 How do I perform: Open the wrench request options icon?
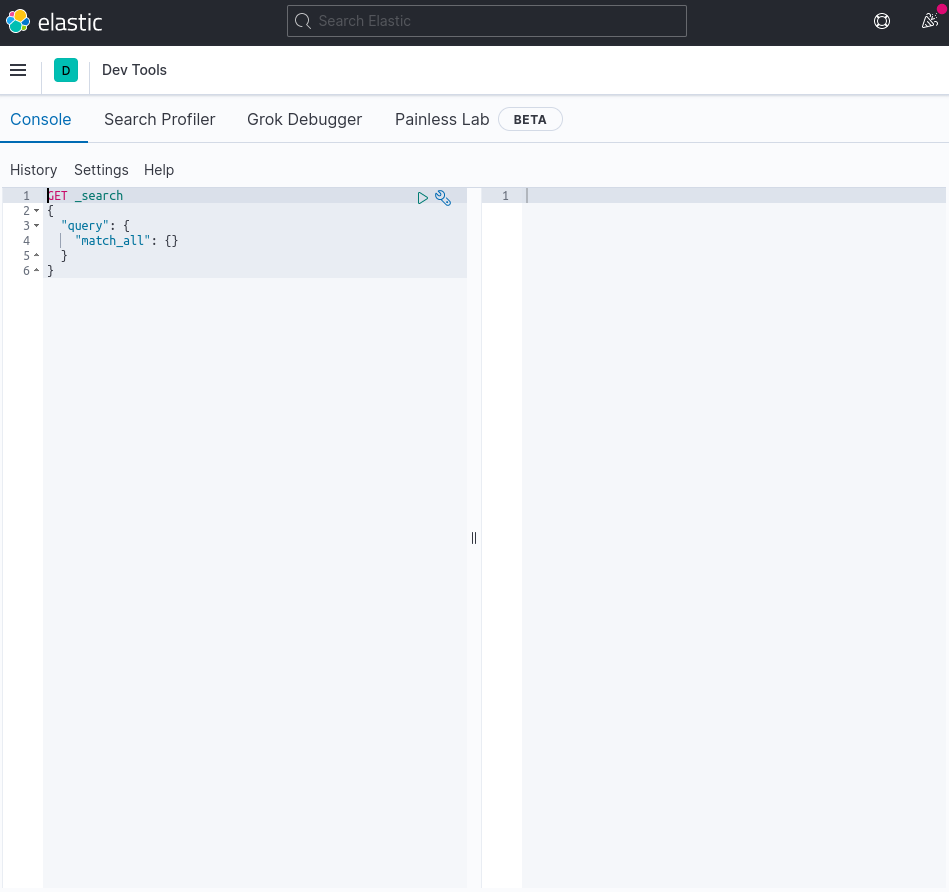[x=443, y=198]
